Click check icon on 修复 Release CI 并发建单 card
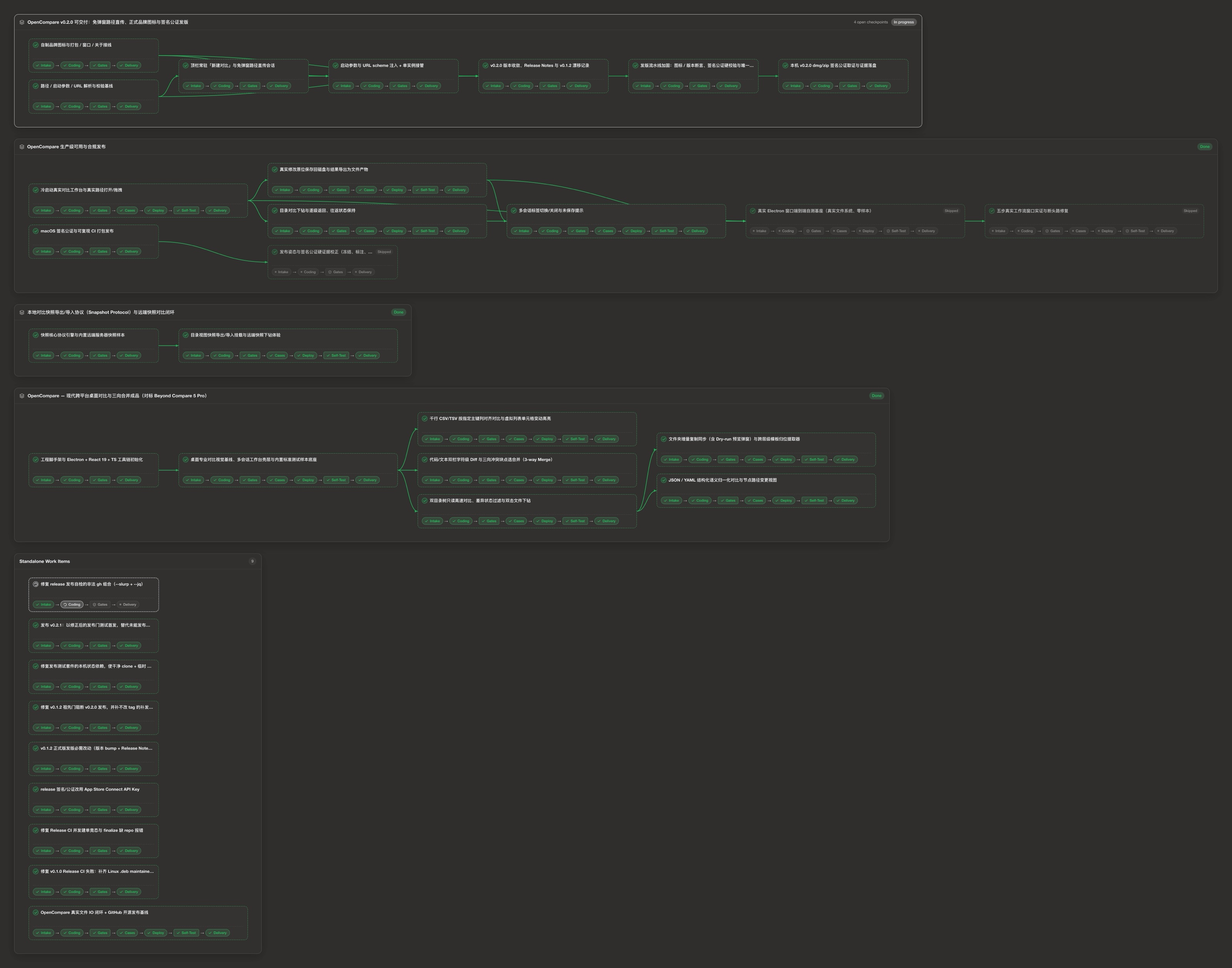This screenshot has width=1232, height=968. 36,830
